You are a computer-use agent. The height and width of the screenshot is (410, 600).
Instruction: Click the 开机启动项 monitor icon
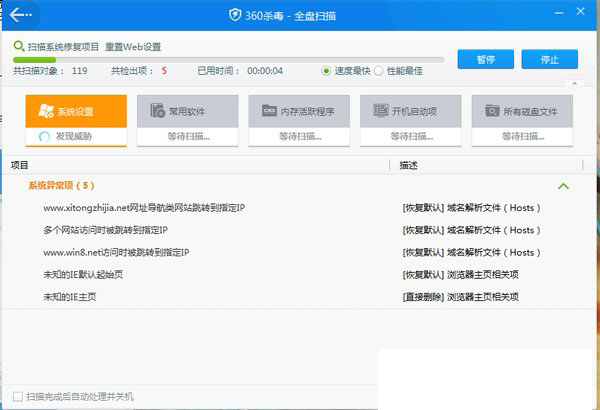coord(380,110)
